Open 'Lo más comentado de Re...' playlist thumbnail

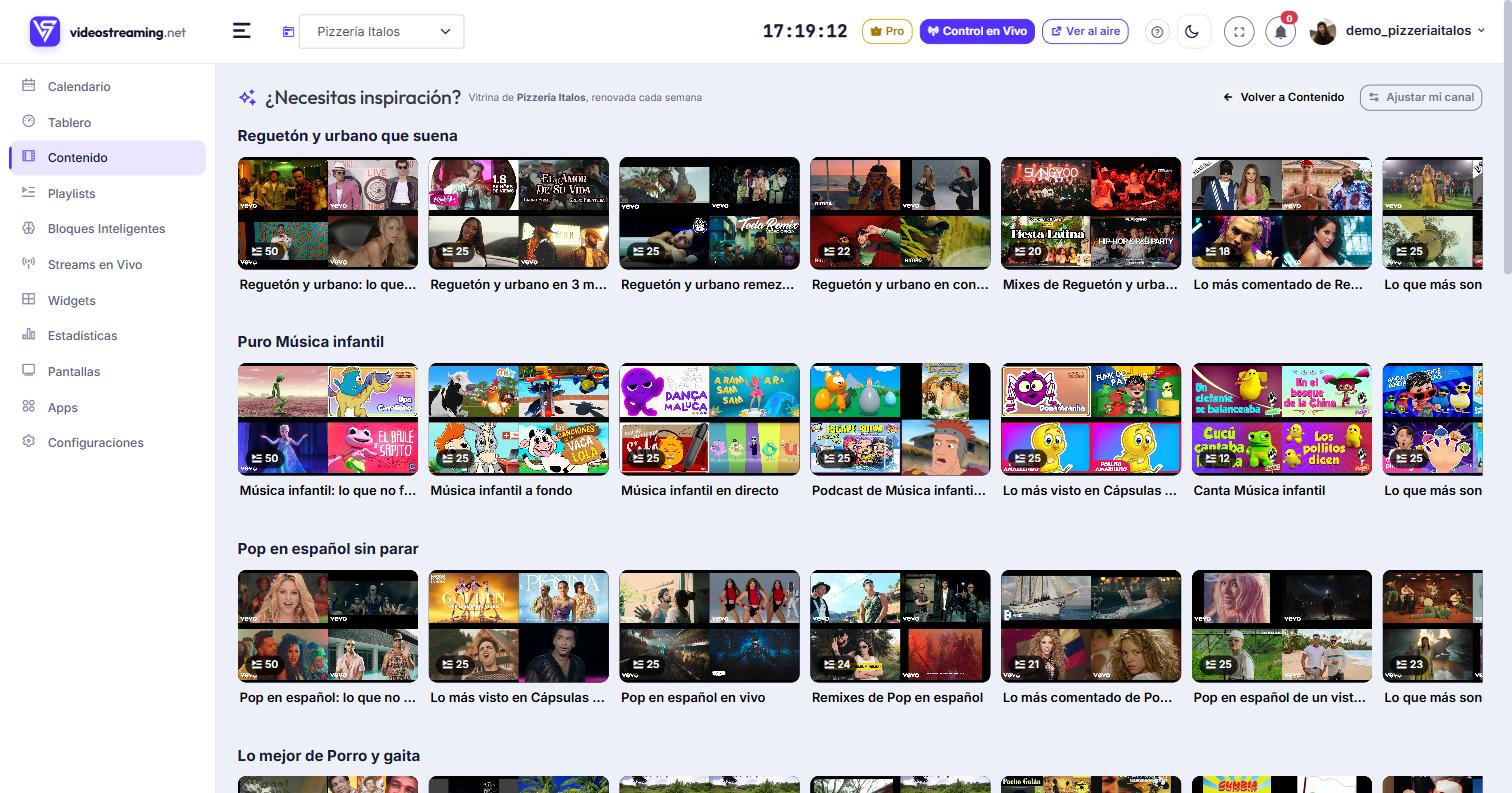[1282, 213]
